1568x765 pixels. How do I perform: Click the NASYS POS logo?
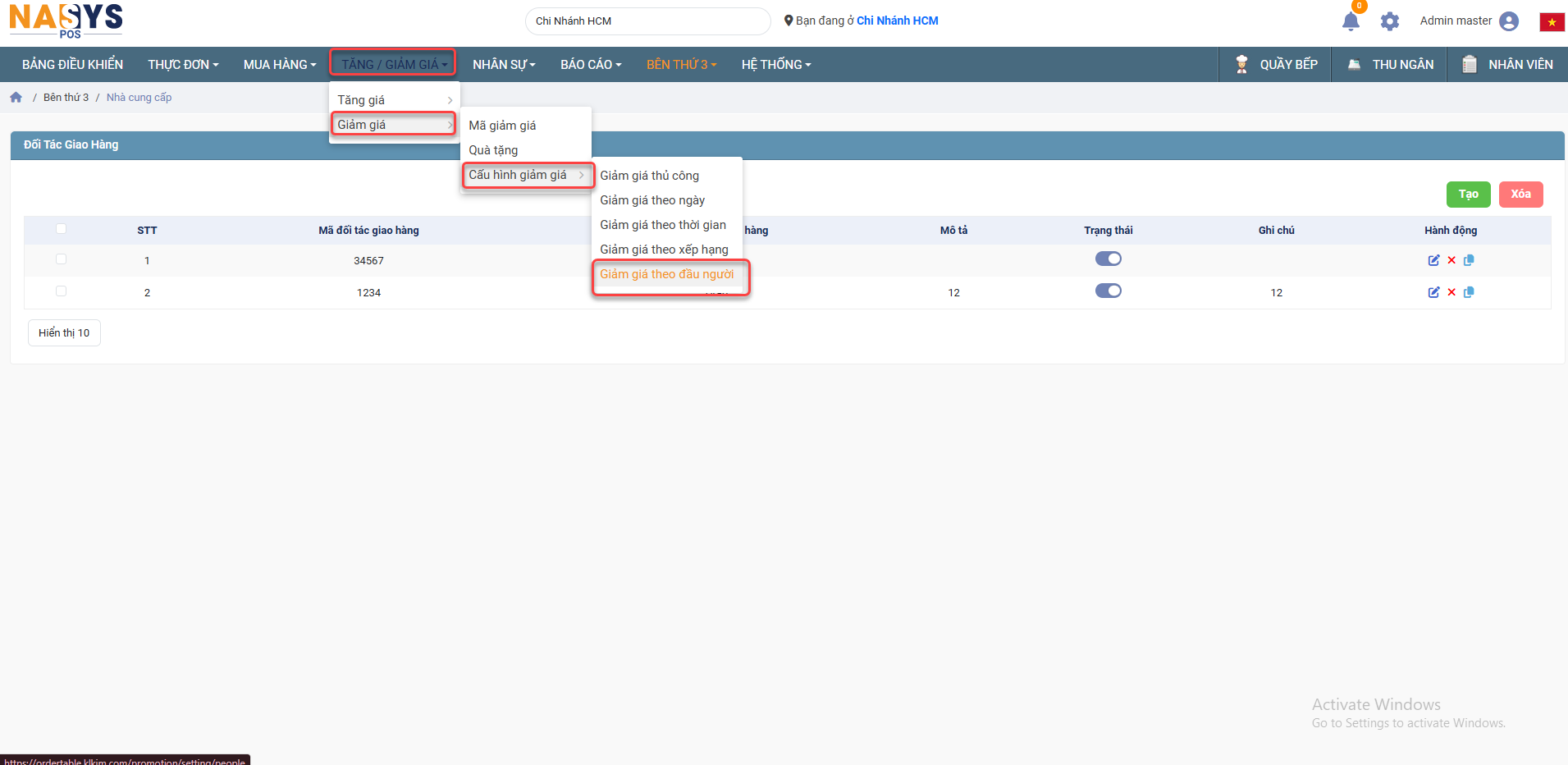click(66, 20)
